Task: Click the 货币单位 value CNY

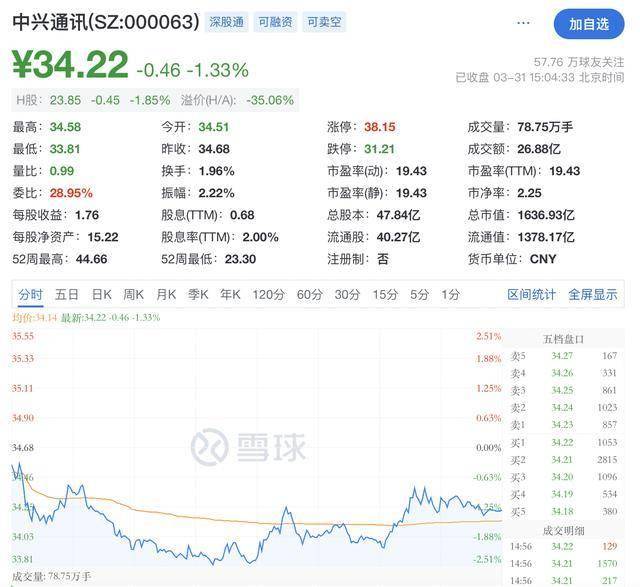Action: coord(543,259)
